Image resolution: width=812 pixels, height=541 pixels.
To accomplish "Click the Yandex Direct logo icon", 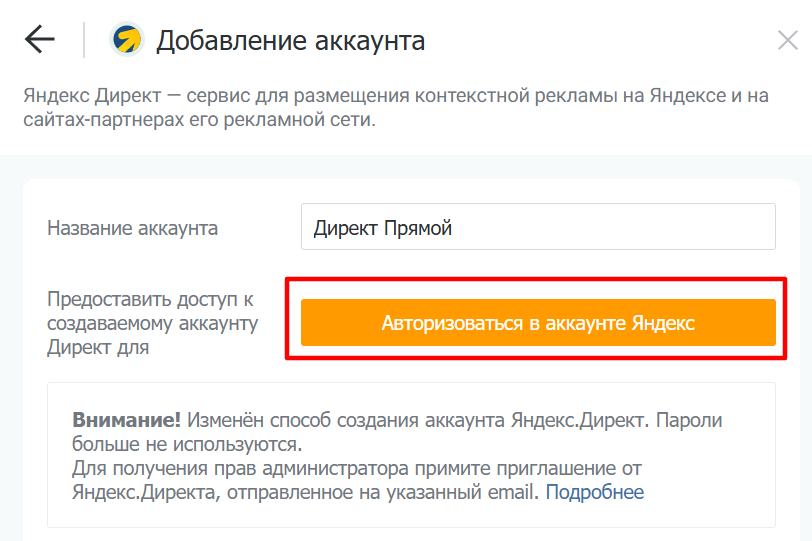I will [126, 40].
